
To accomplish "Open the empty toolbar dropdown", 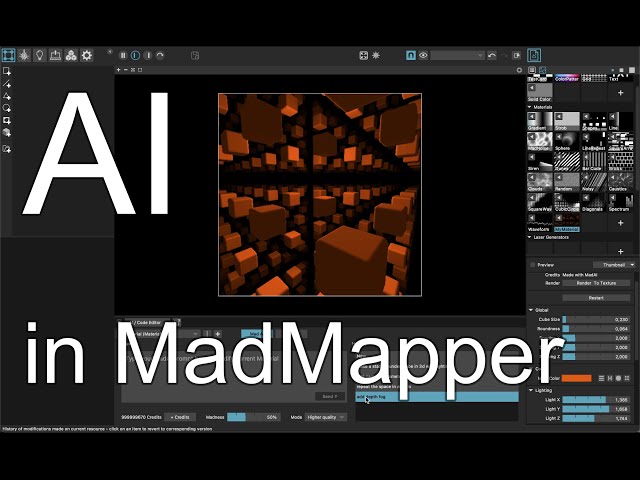I will click(x=458, y=55).
